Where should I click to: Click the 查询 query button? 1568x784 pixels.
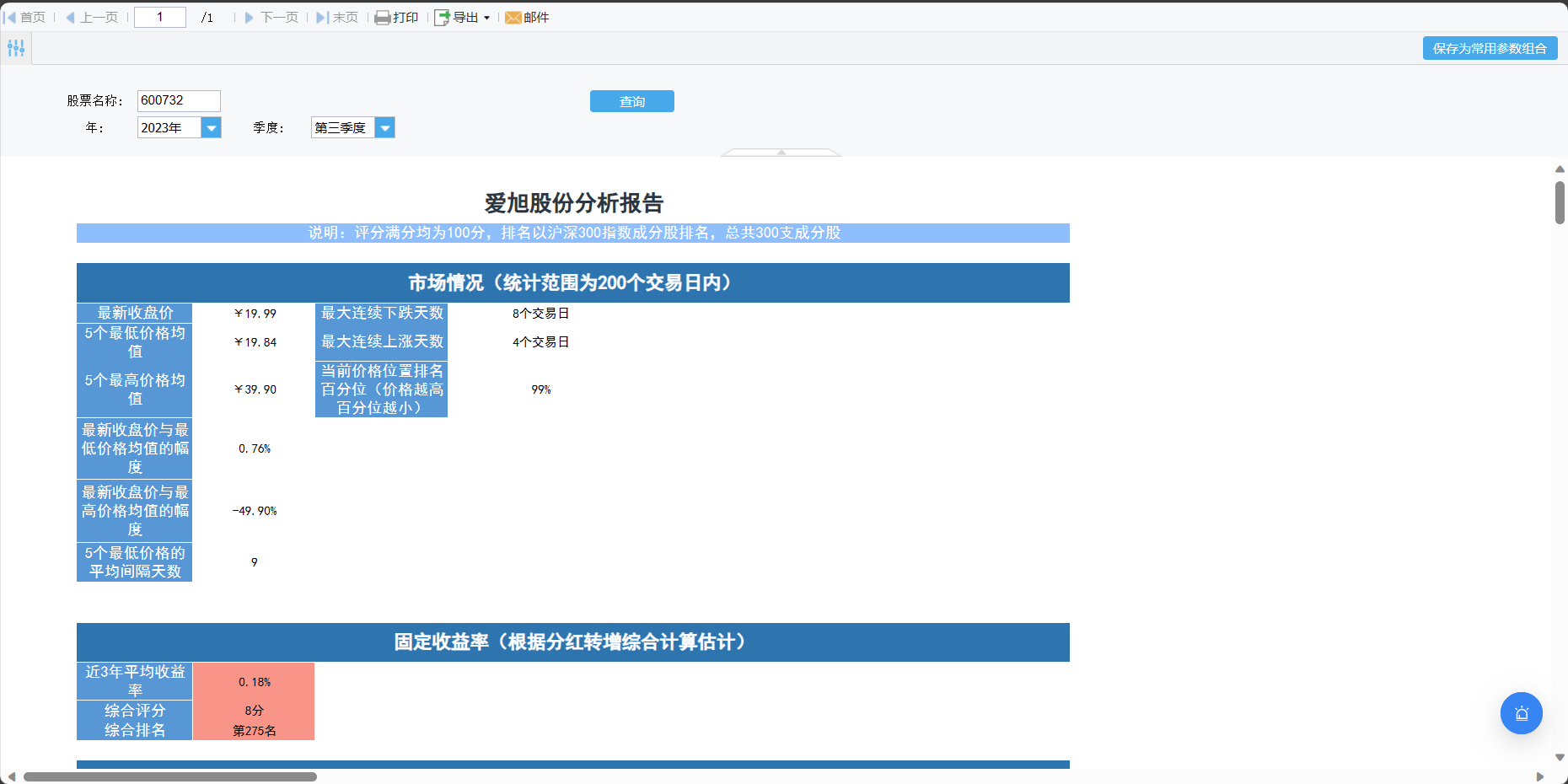point(632,101)
